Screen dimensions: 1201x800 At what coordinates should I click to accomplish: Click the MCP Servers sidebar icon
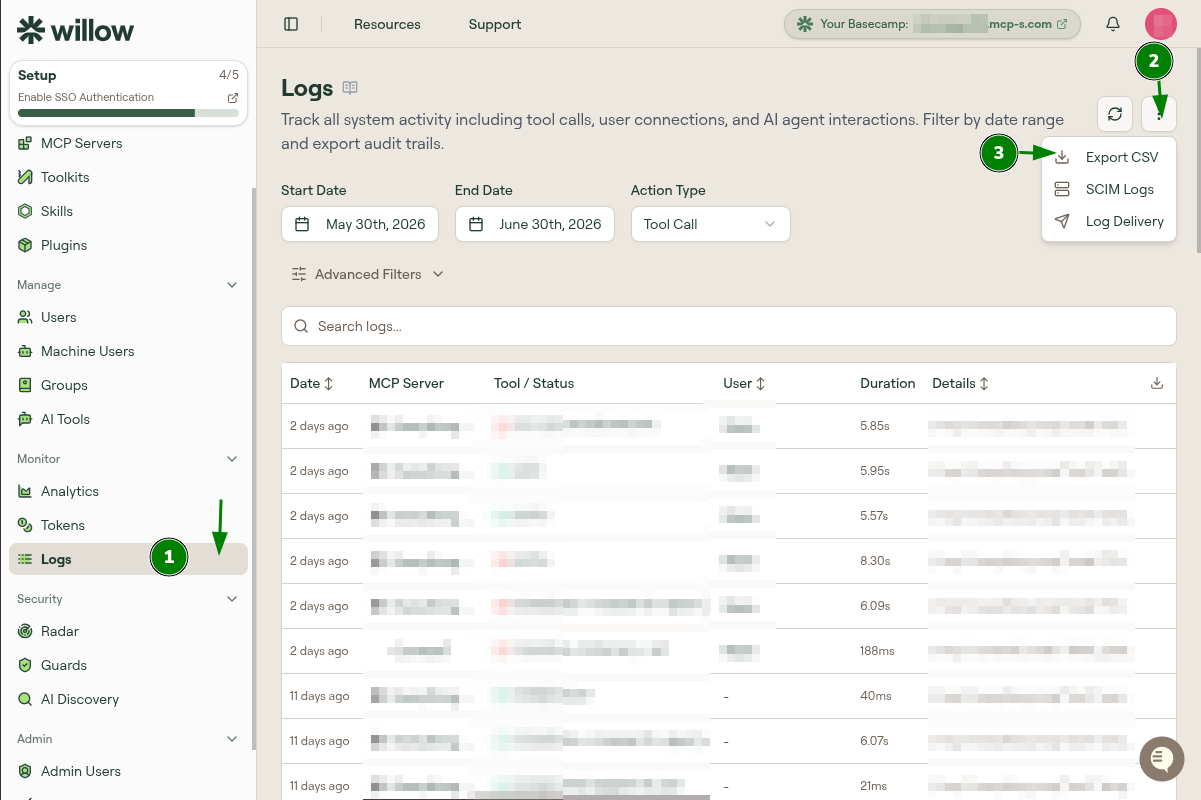click(x=25, y=143)
